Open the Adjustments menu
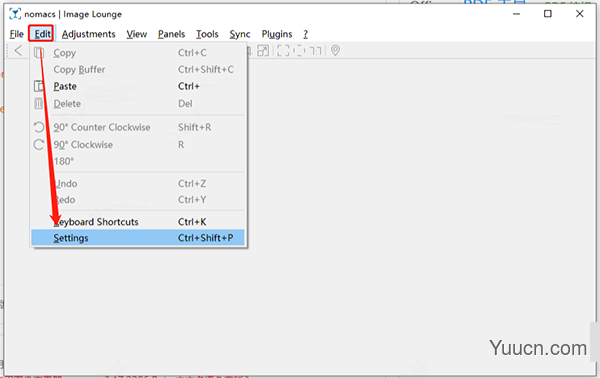 88,34
